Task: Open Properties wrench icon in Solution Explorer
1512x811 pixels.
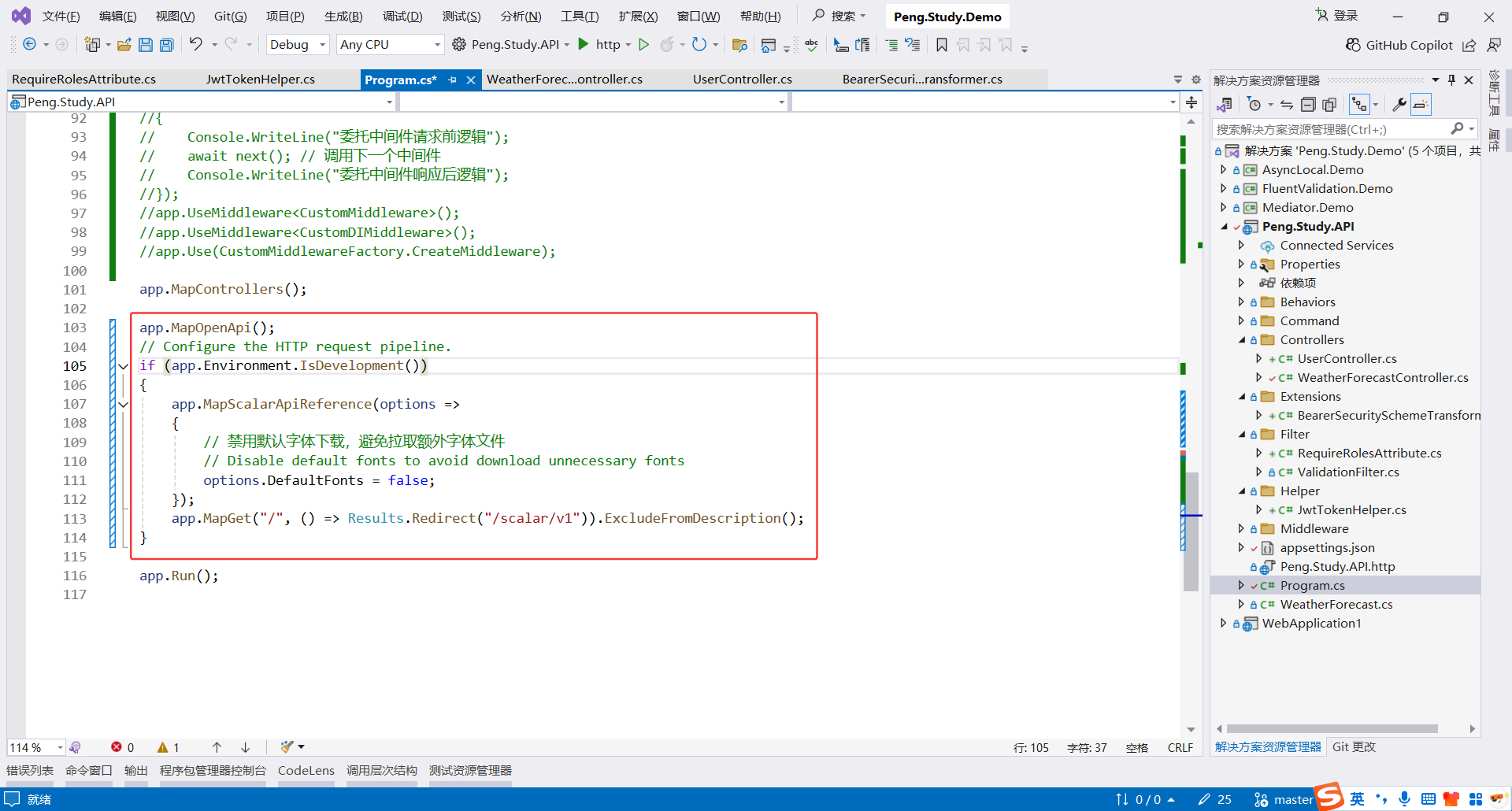Action: pyautogui.click(x=1399, y=105)
